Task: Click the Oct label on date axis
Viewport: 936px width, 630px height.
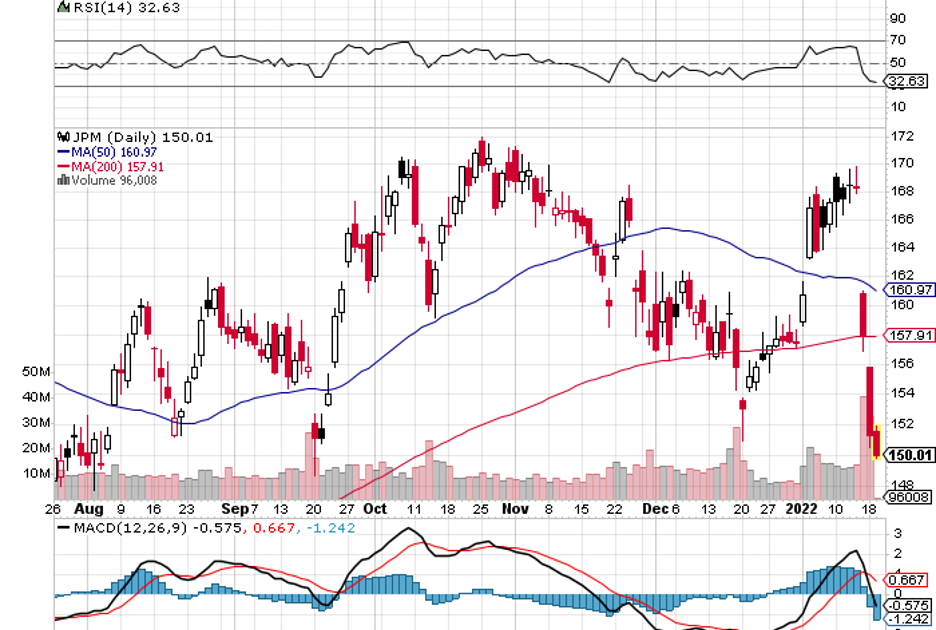Action: click(376, 508)
